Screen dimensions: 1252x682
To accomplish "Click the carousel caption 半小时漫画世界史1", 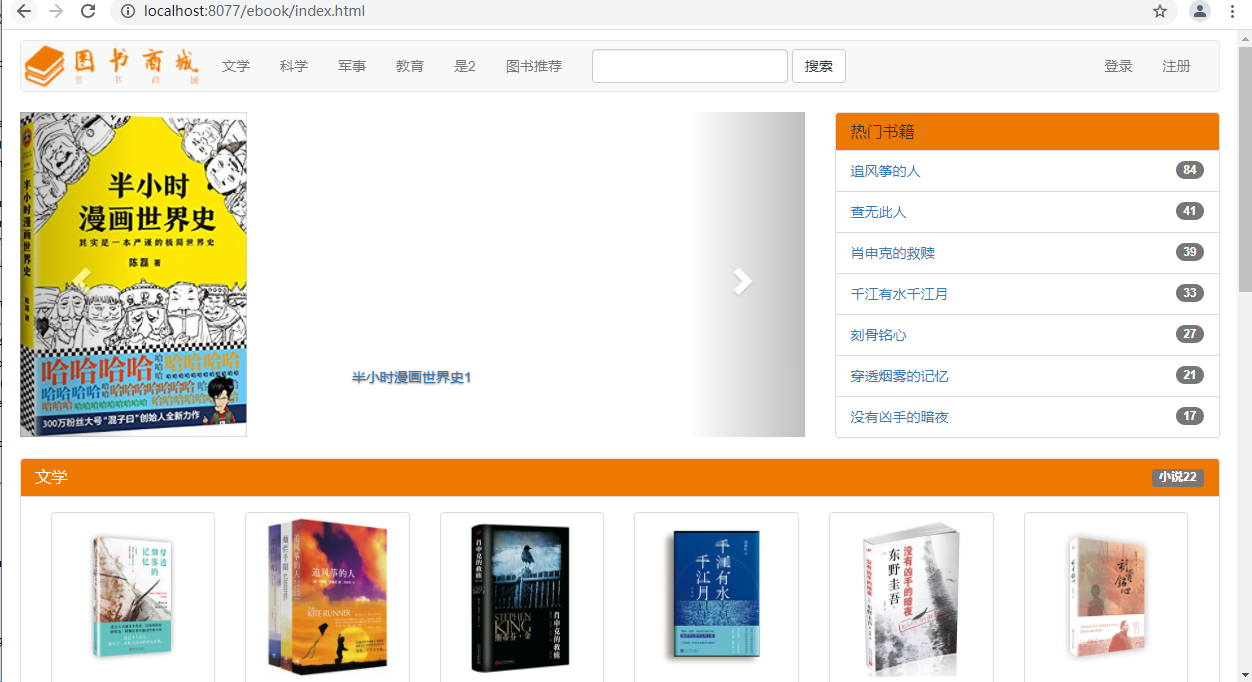I will (411, 377).
